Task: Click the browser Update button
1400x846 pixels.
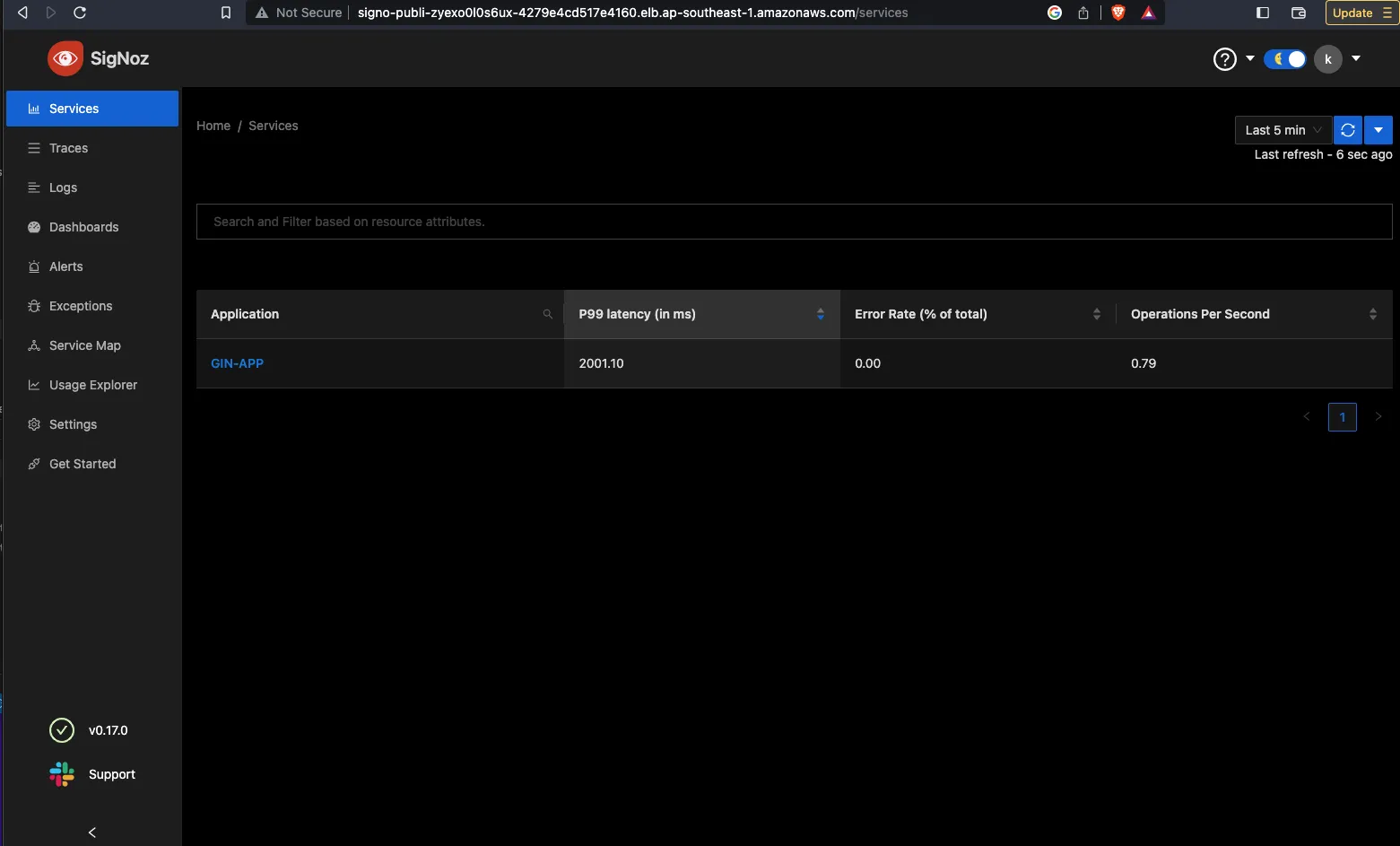Action: tap(1362, 13)
